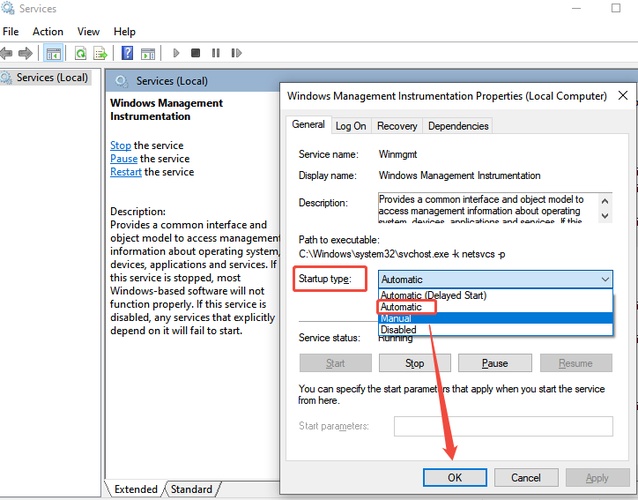The width and height of the screenshot is (638, 500).
Task: Choose the Manual startup option
Action: (495, 318)
